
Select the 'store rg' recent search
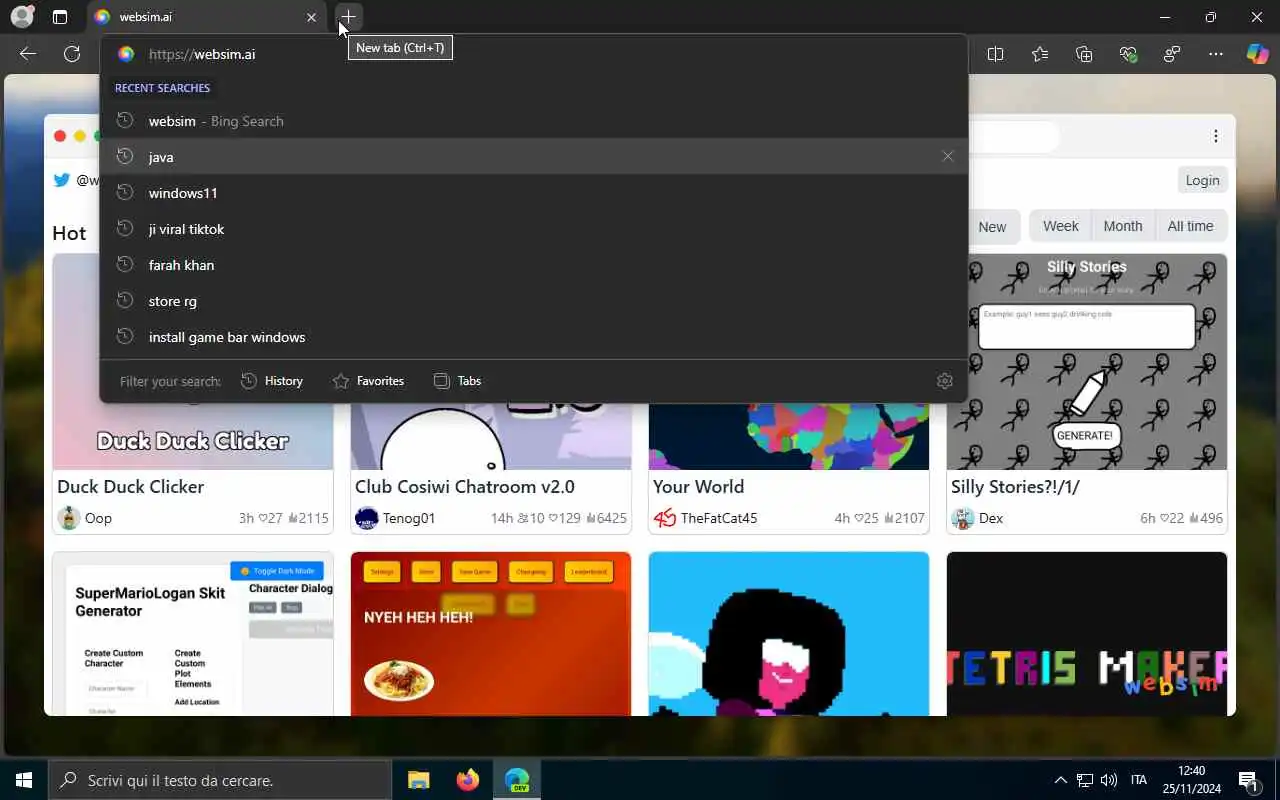[x=534, y=301]
